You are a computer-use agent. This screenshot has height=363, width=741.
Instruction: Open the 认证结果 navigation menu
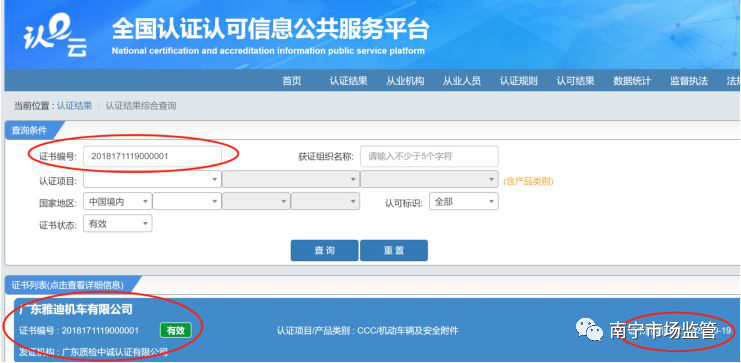tap(348, 81)
